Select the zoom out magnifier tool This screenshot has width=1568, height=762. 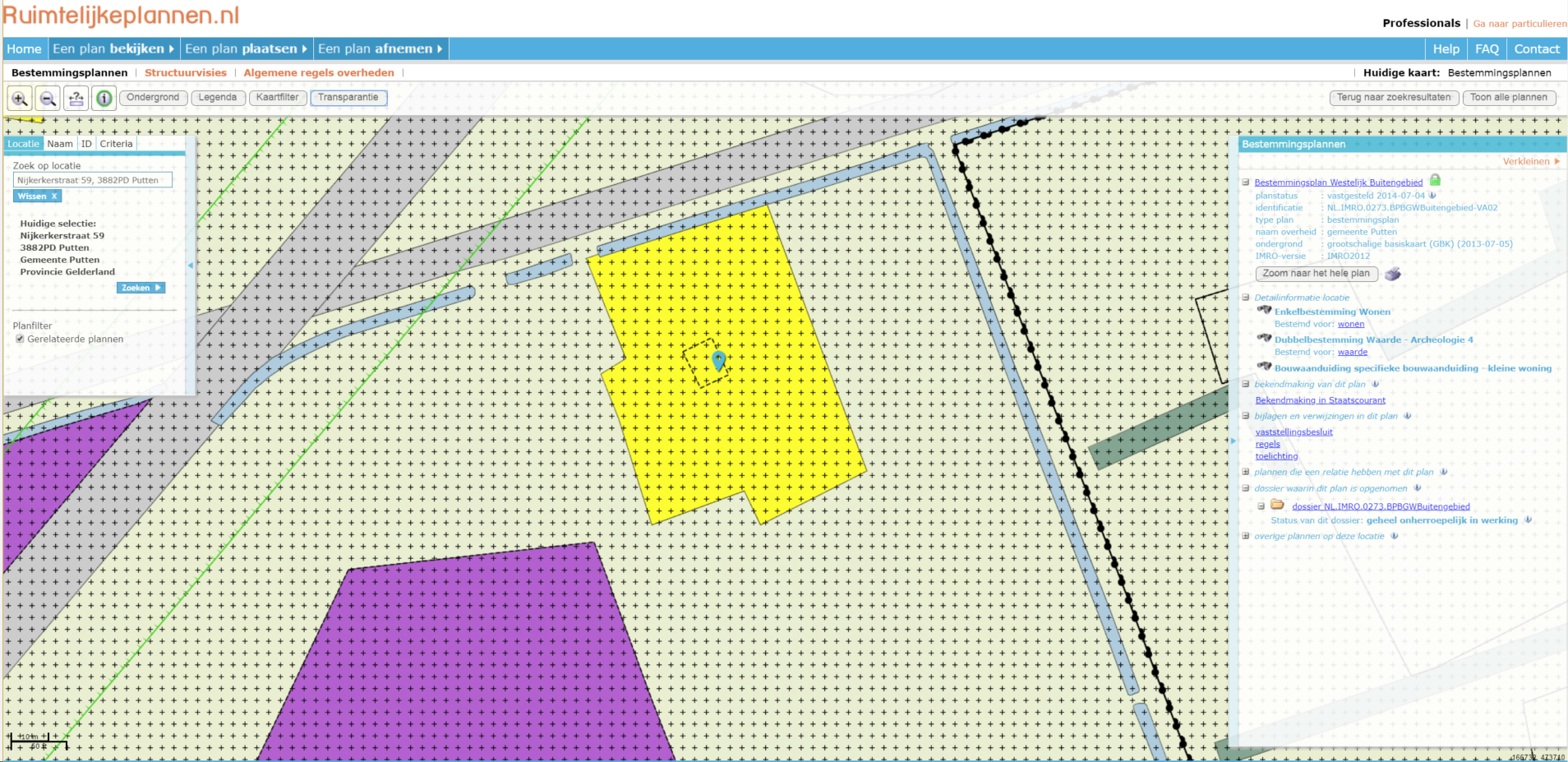tap(48, 98)
